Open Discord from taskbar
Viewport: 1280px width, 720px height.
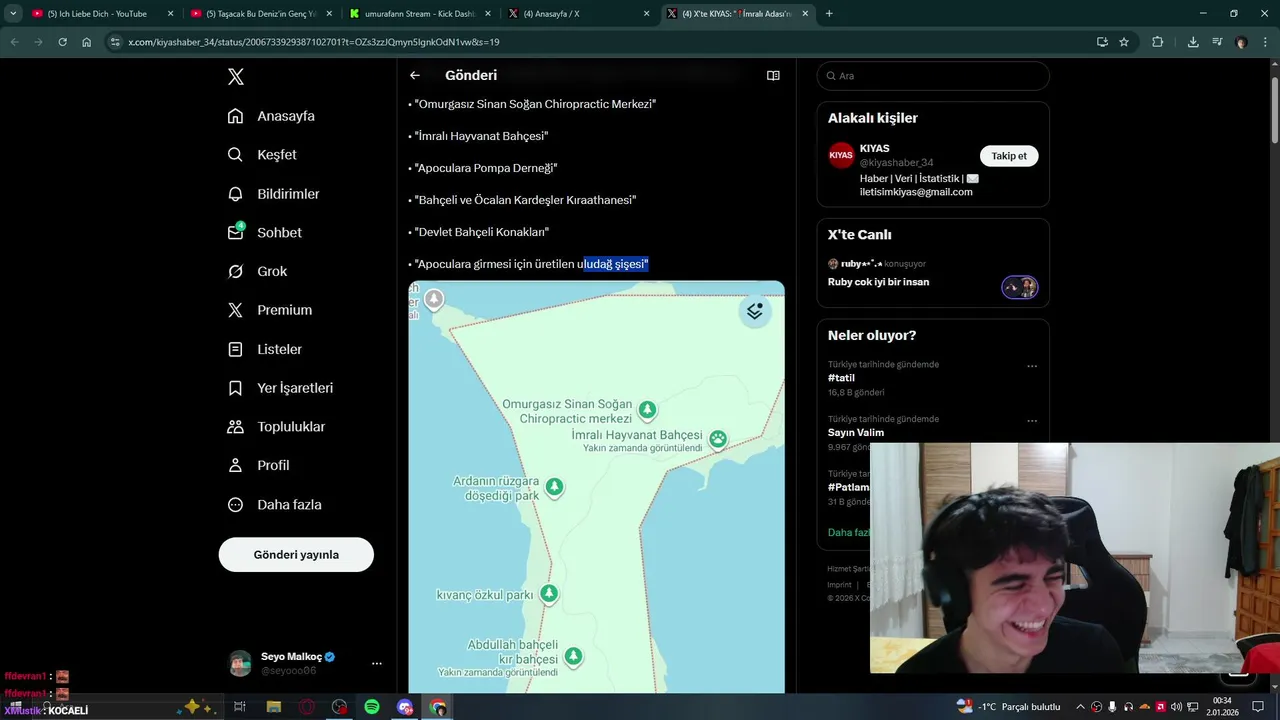[x=405, y=707]
